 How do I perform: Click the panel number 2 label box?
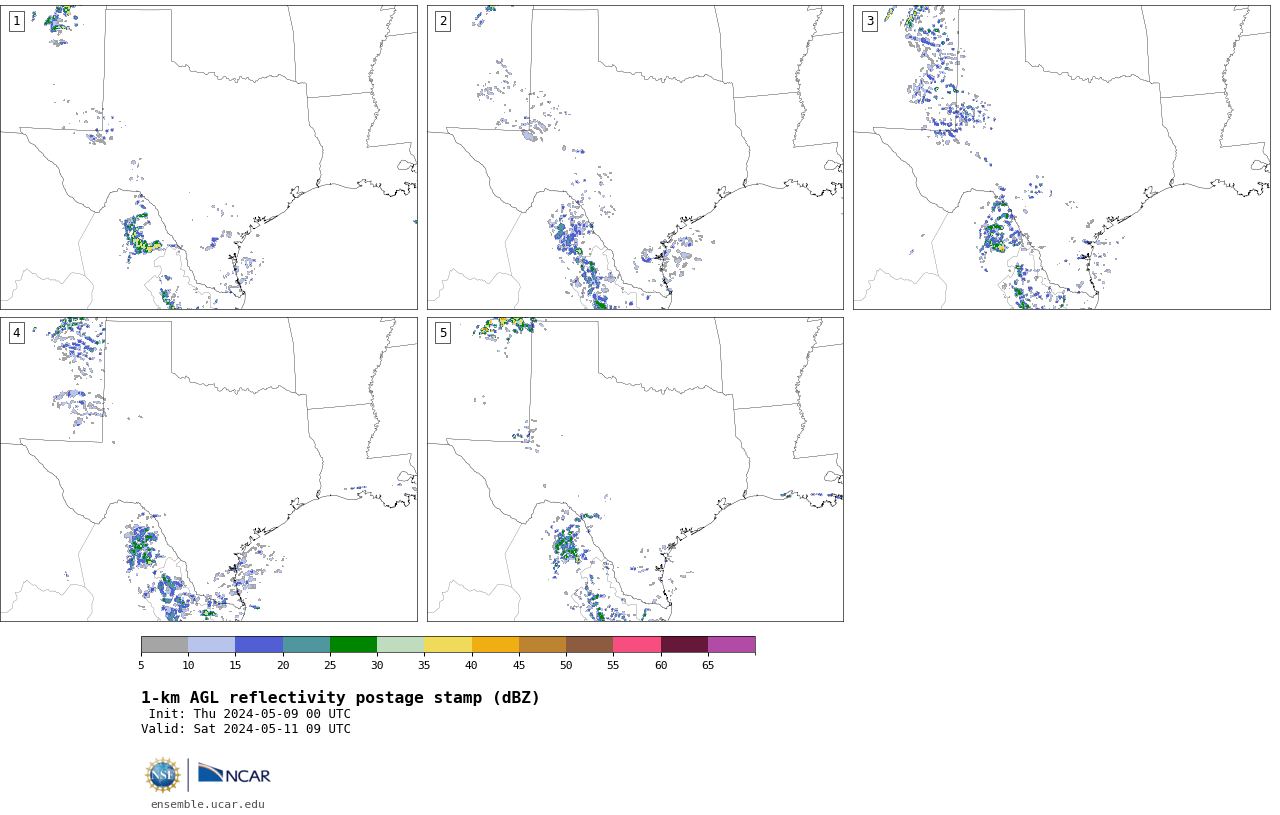click(x=443, y=21)
